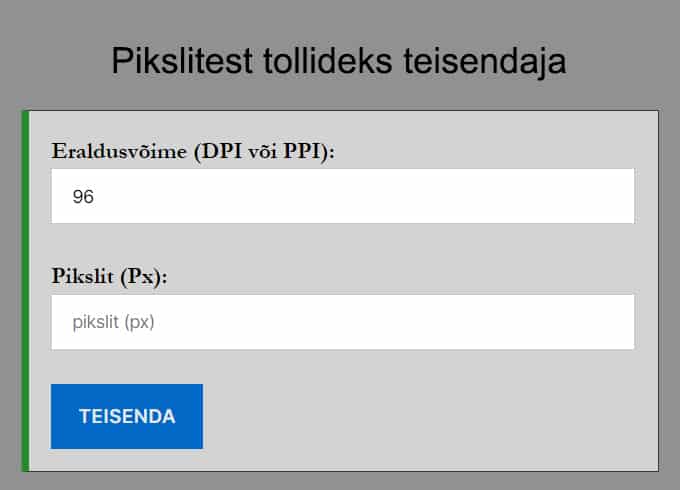Click the value 96 in the resolution field
The image size is (680, 490).
83,197
